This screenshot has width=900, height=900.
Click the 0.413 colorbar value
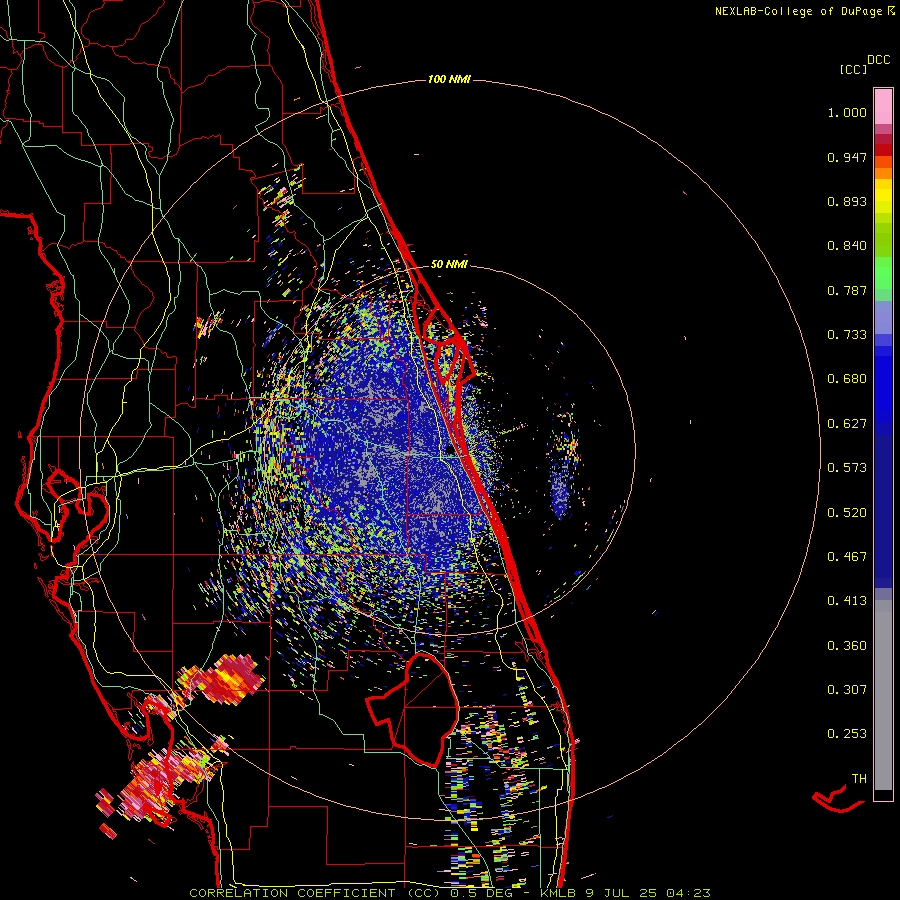click(x=847, y=601)
